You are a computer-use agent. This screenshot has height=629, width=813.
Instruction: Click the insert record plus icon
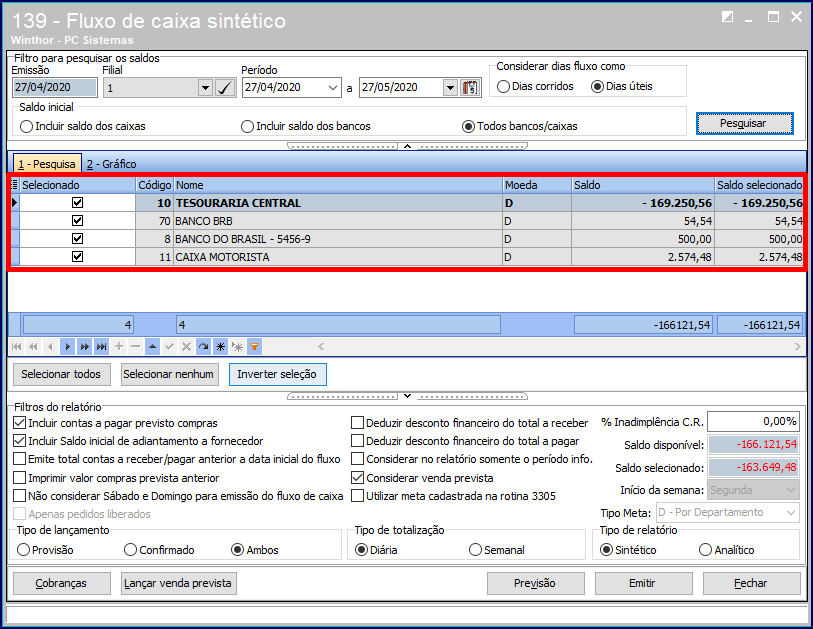(119, 346)
